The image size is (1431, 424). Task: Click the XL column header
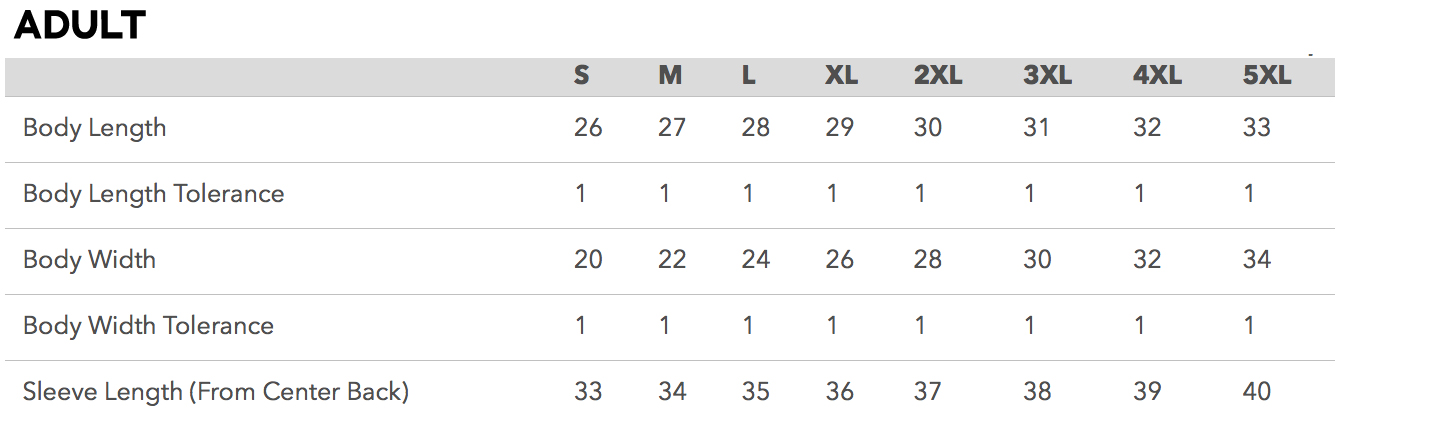tap(841, 76)
